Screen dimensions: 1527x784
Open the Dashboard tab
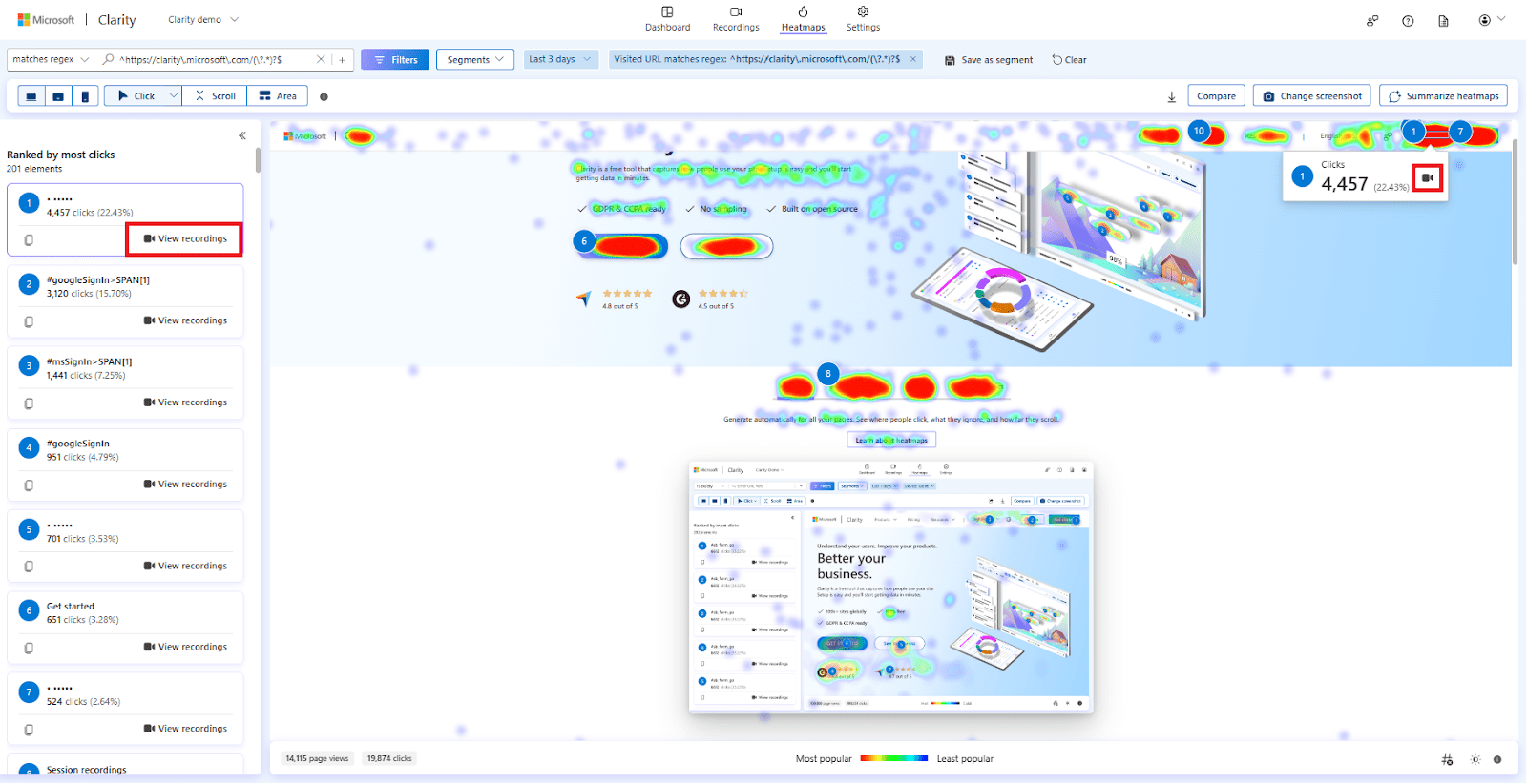[x=667, y=19]
